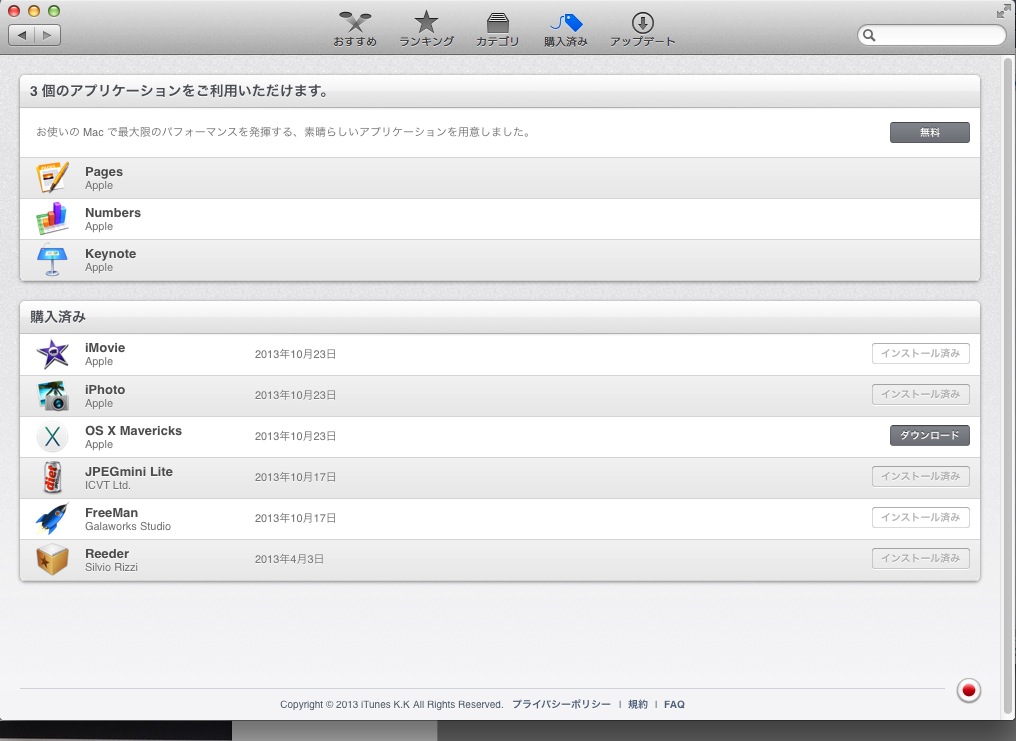This screenshot has width=1016, height=741.
Task: Click インストール済み button for iPhoto
Action: pyautogui.click(x=921, y=394)
